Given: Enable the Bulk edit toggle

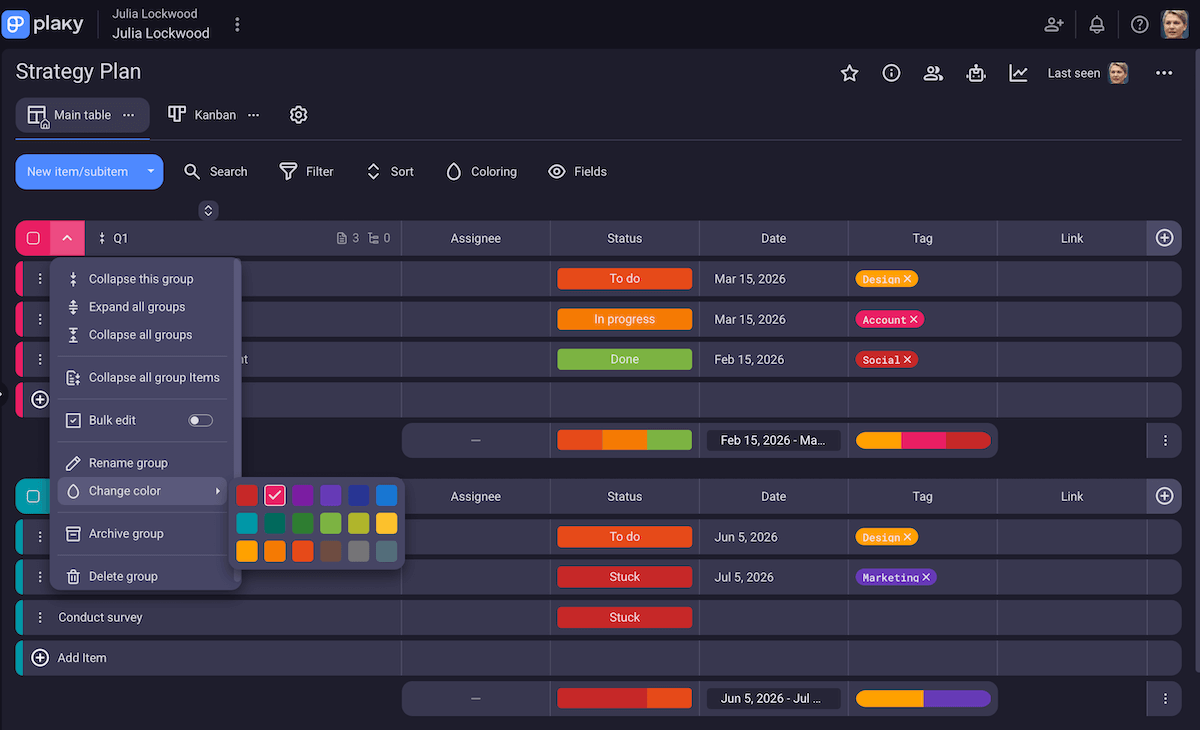Looking at the screenshot, I should point(200,420).
